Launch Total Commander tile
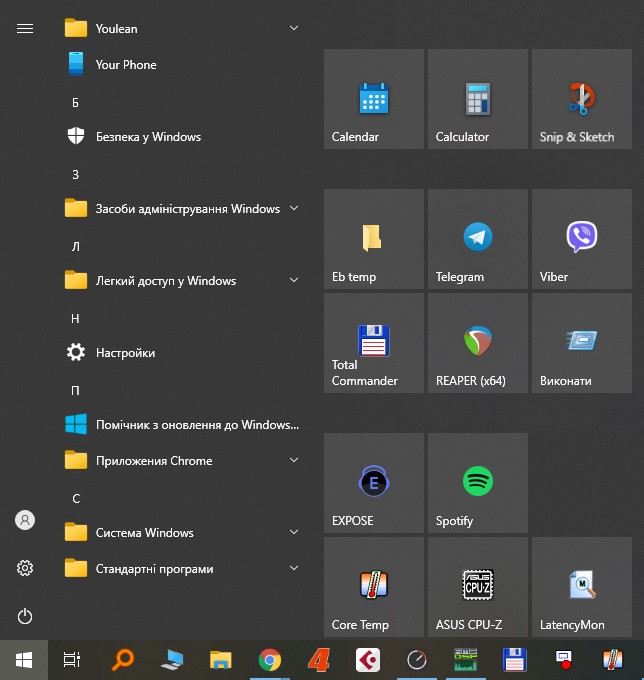Screen dimensions: 644x680 [x=373, y=343]
